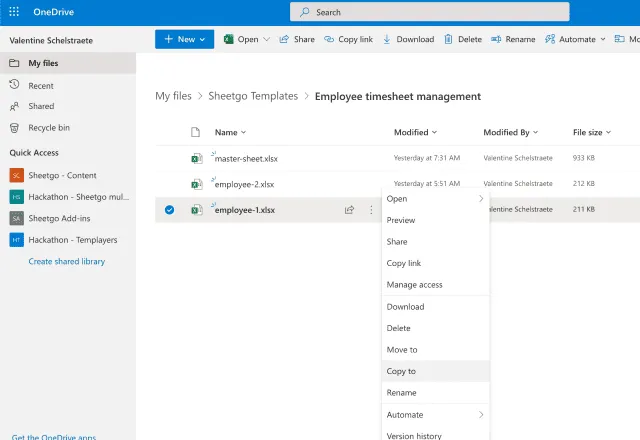This screenshot has height=440, width=640.
Task: Click the 933 KB file size cell
Action: pos(584,158)
